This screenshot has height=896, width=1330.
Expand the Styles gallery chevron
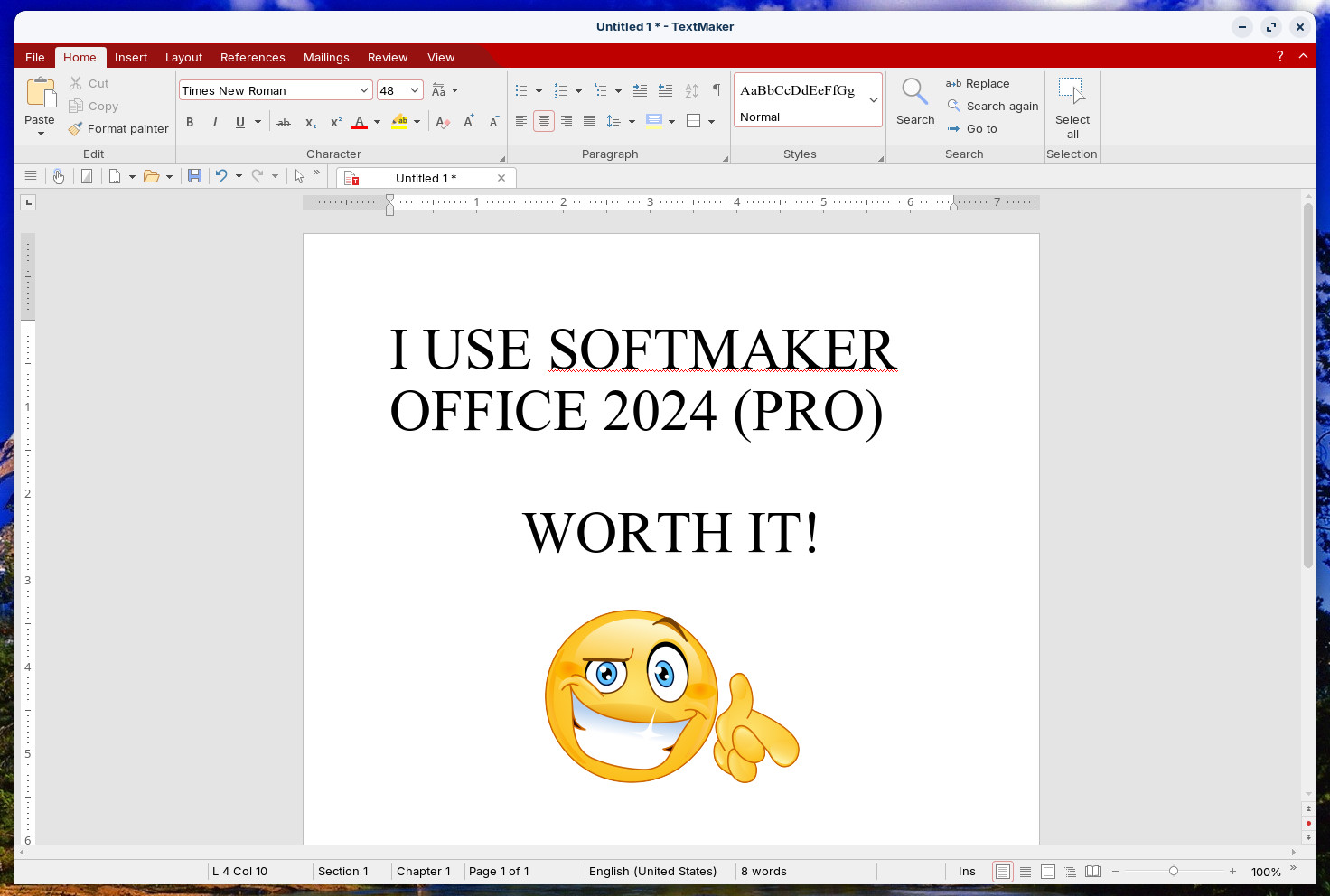pos(874,100)
